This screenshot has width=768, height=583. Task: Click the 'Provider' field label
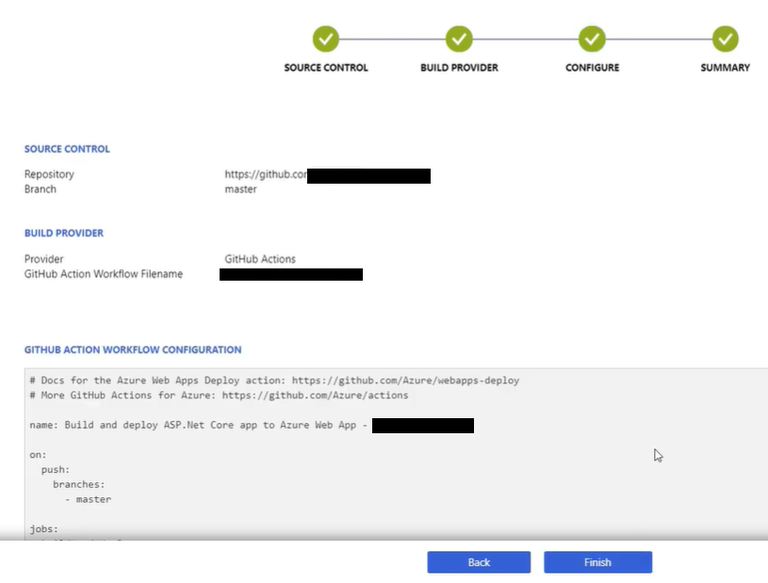tap(44, 259)
